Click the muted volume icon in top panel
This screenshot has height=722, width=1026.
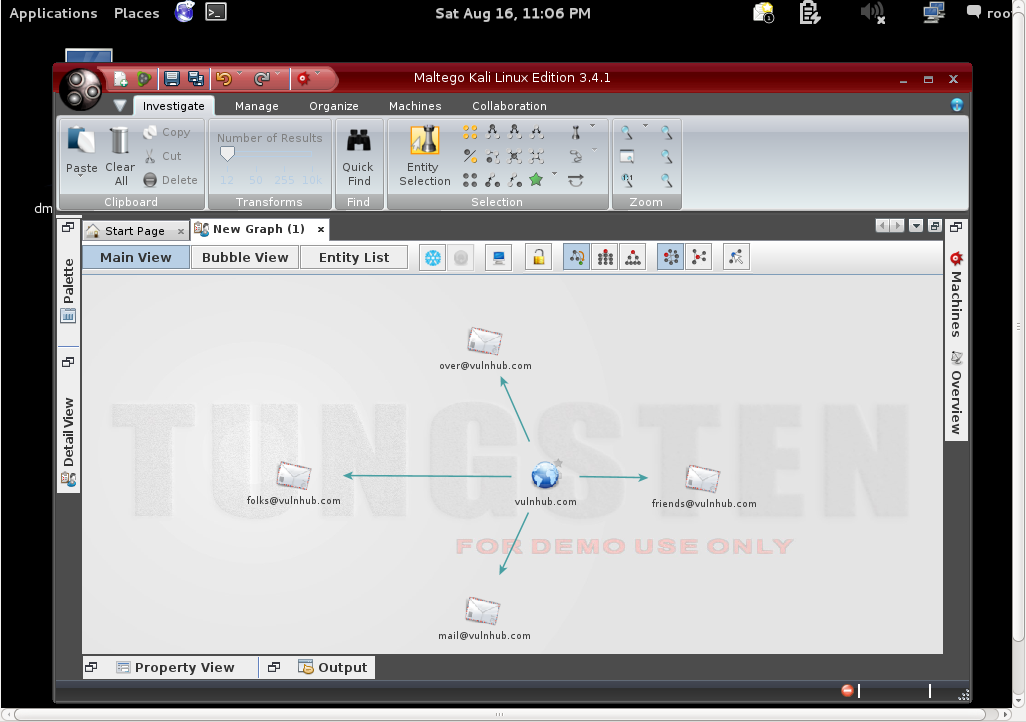[x=873, y=12]
